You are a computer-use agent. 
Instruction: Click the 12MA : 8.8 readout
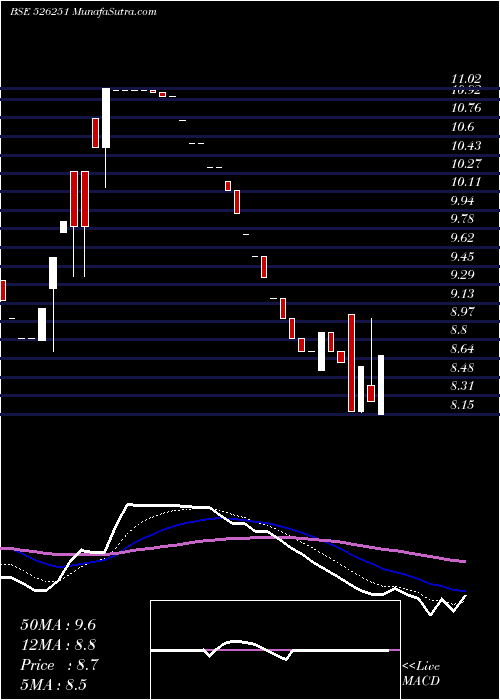(x=58, y=645)
